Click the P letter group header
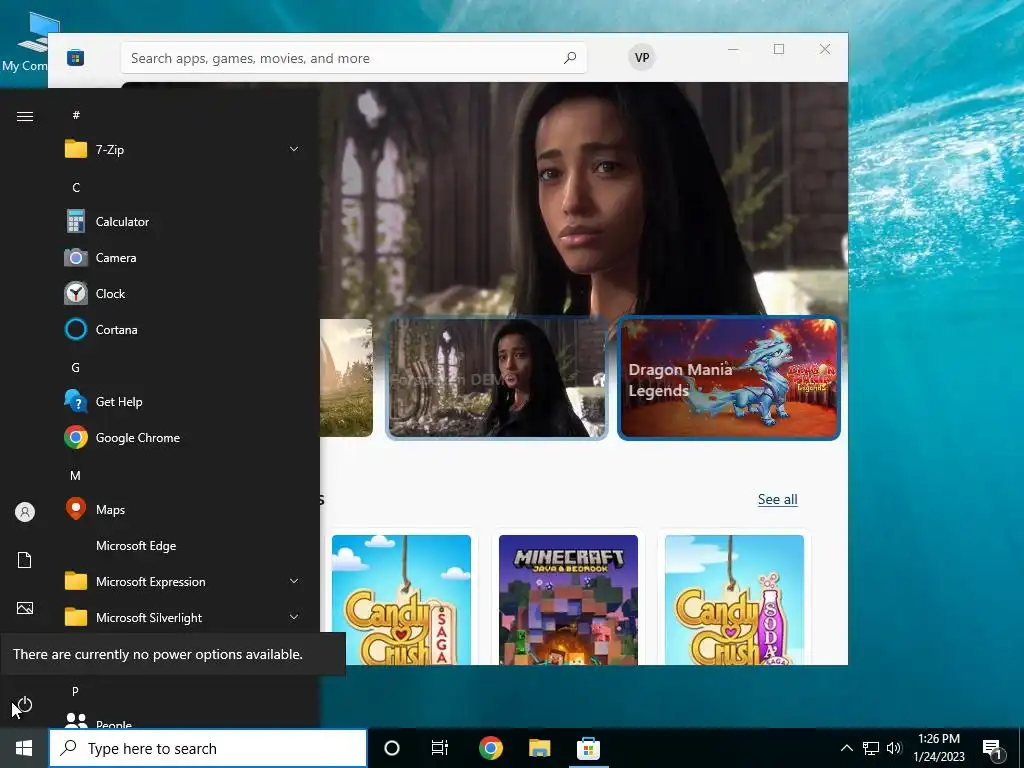The height and width of the screenshot is (768, 1024). click(76, 691)
